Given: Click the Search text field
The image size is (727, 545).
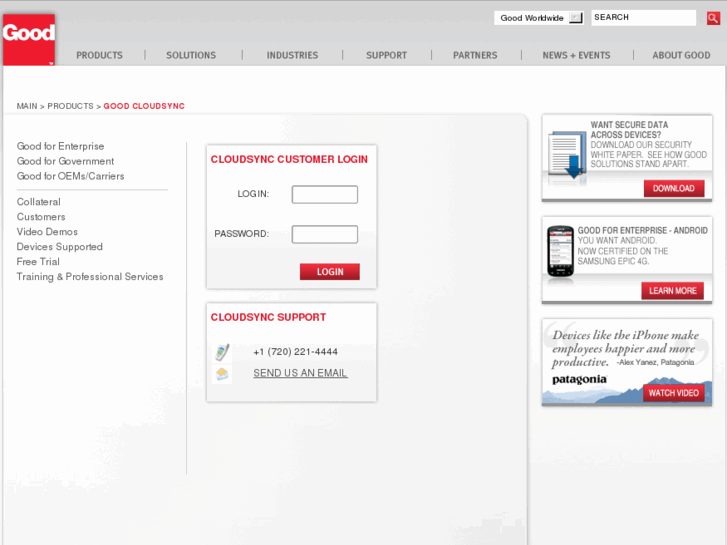Looking at the screenshot, I should pos(644,18).
